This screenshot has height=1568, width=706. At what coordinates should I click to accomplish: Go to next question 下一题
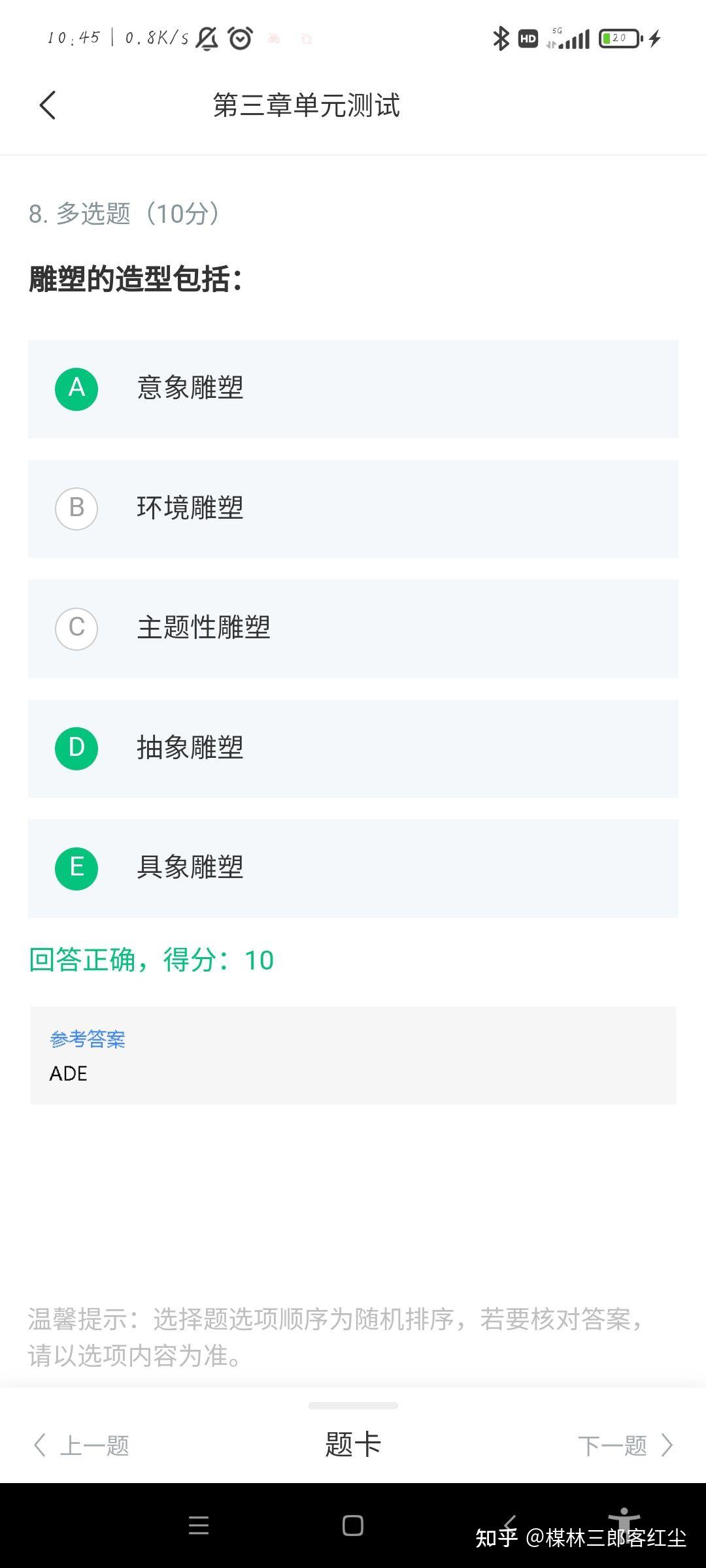[624, 1445]
